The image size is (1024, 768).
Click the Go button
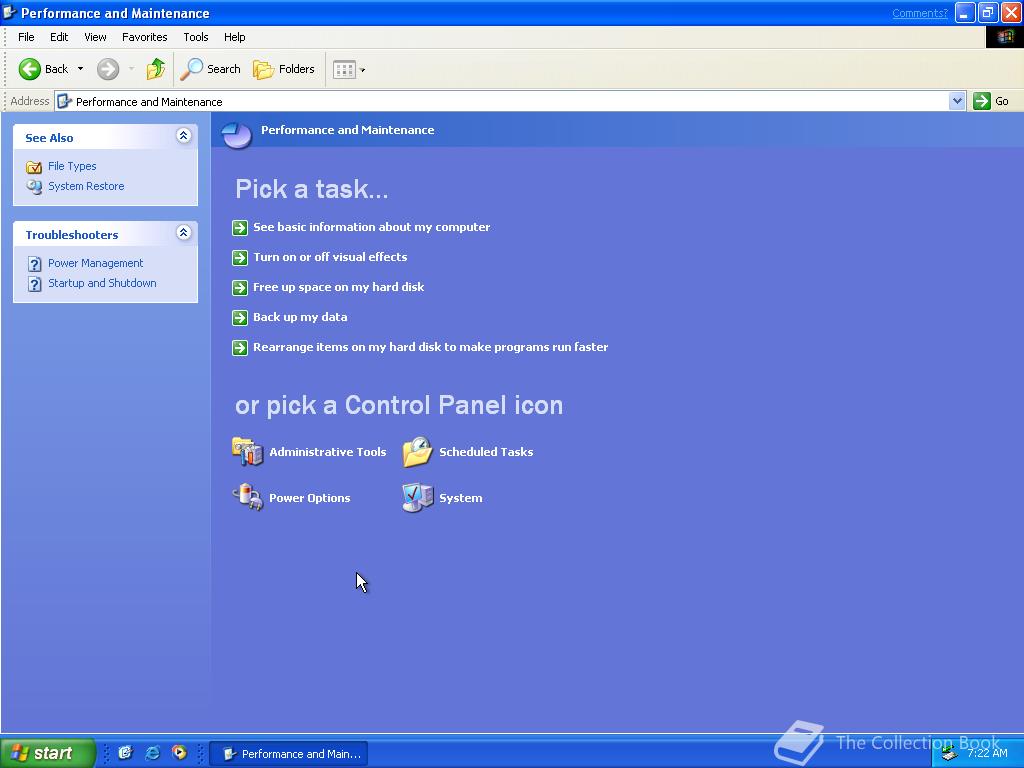(x=991, y=101)
